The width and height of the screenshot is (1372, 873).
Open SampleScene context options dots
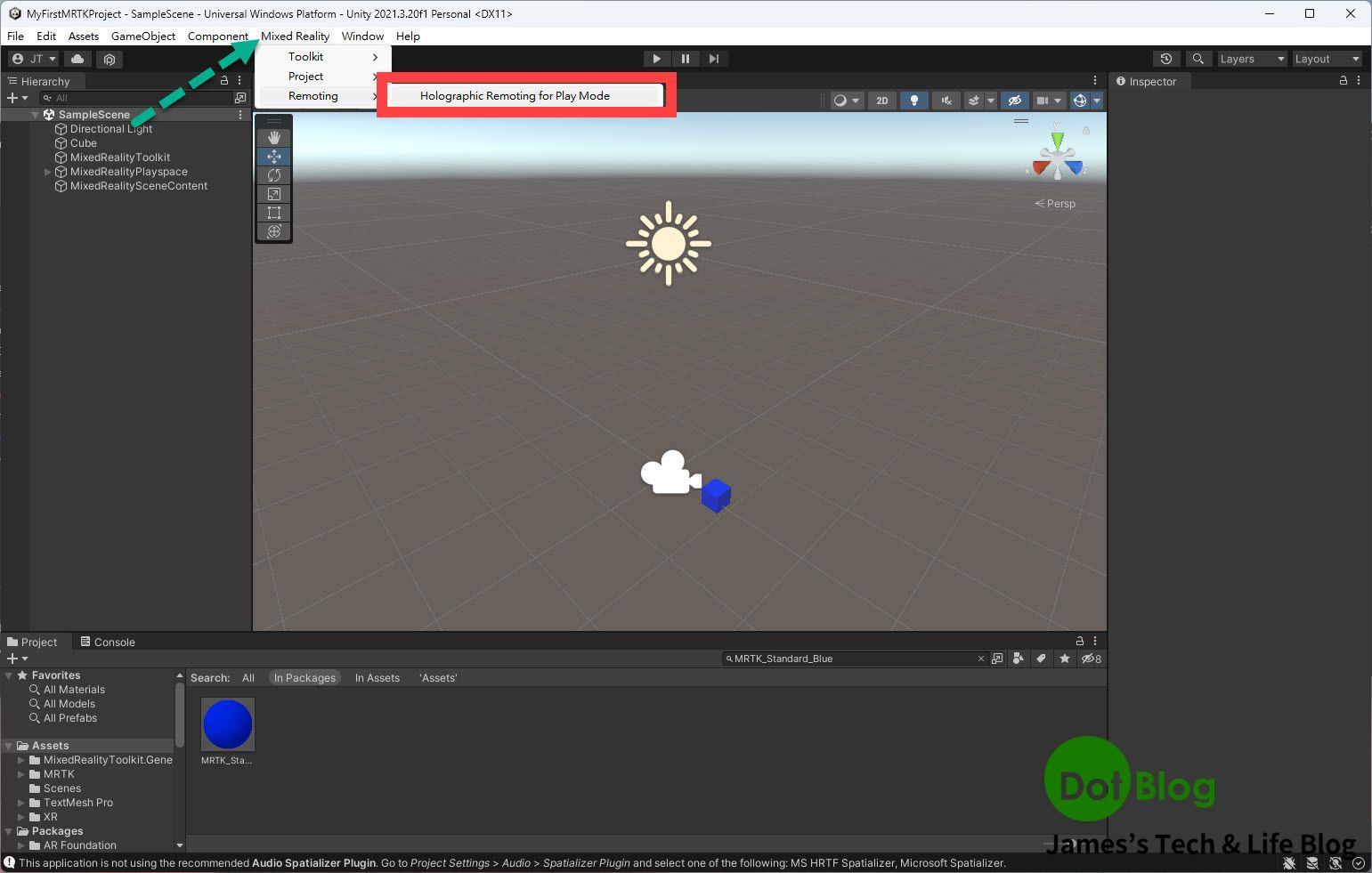(240, 114)
